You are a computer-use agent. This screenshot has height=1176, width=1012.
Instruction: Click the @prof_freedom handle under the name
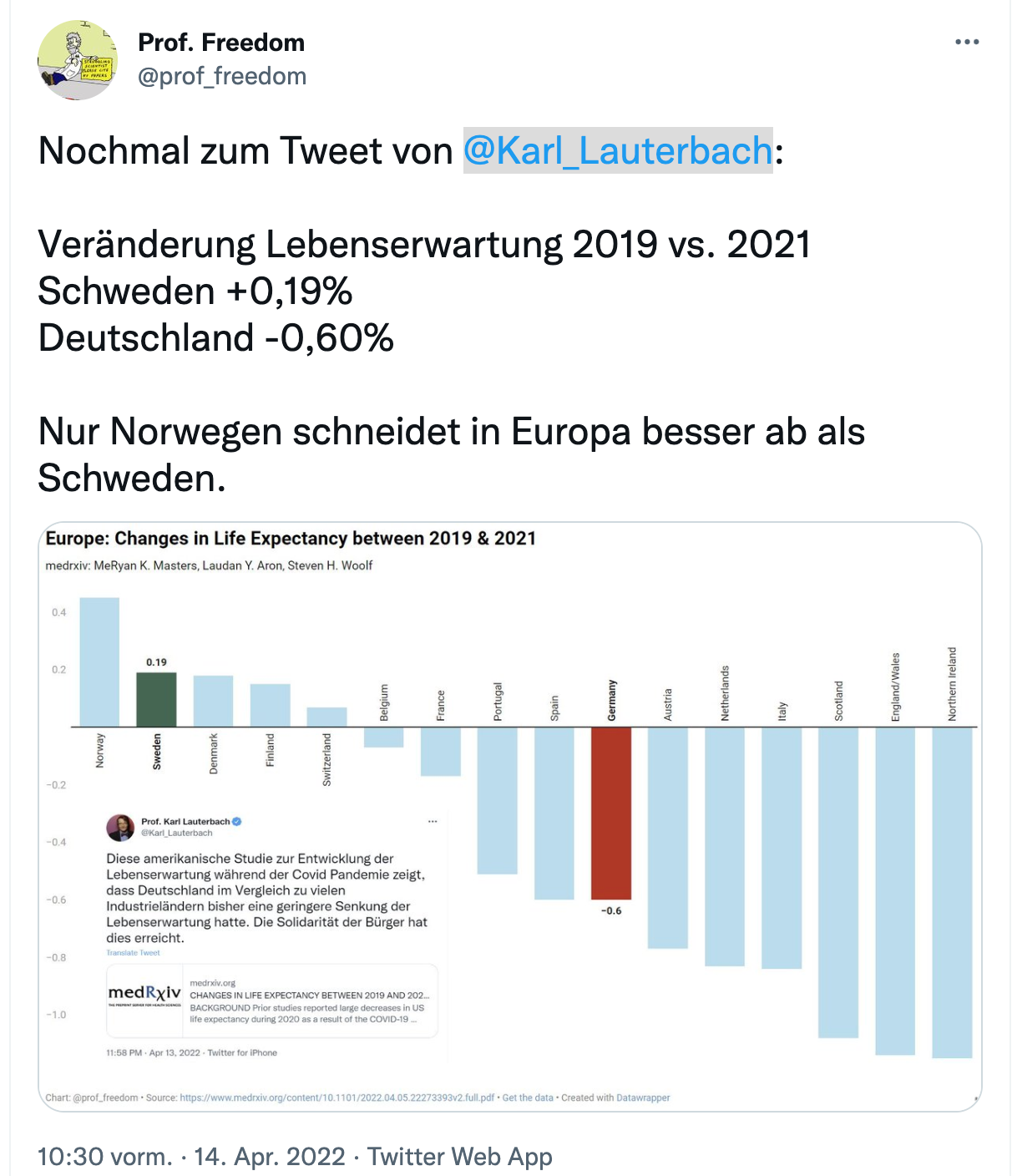click(x=222, y=76)
